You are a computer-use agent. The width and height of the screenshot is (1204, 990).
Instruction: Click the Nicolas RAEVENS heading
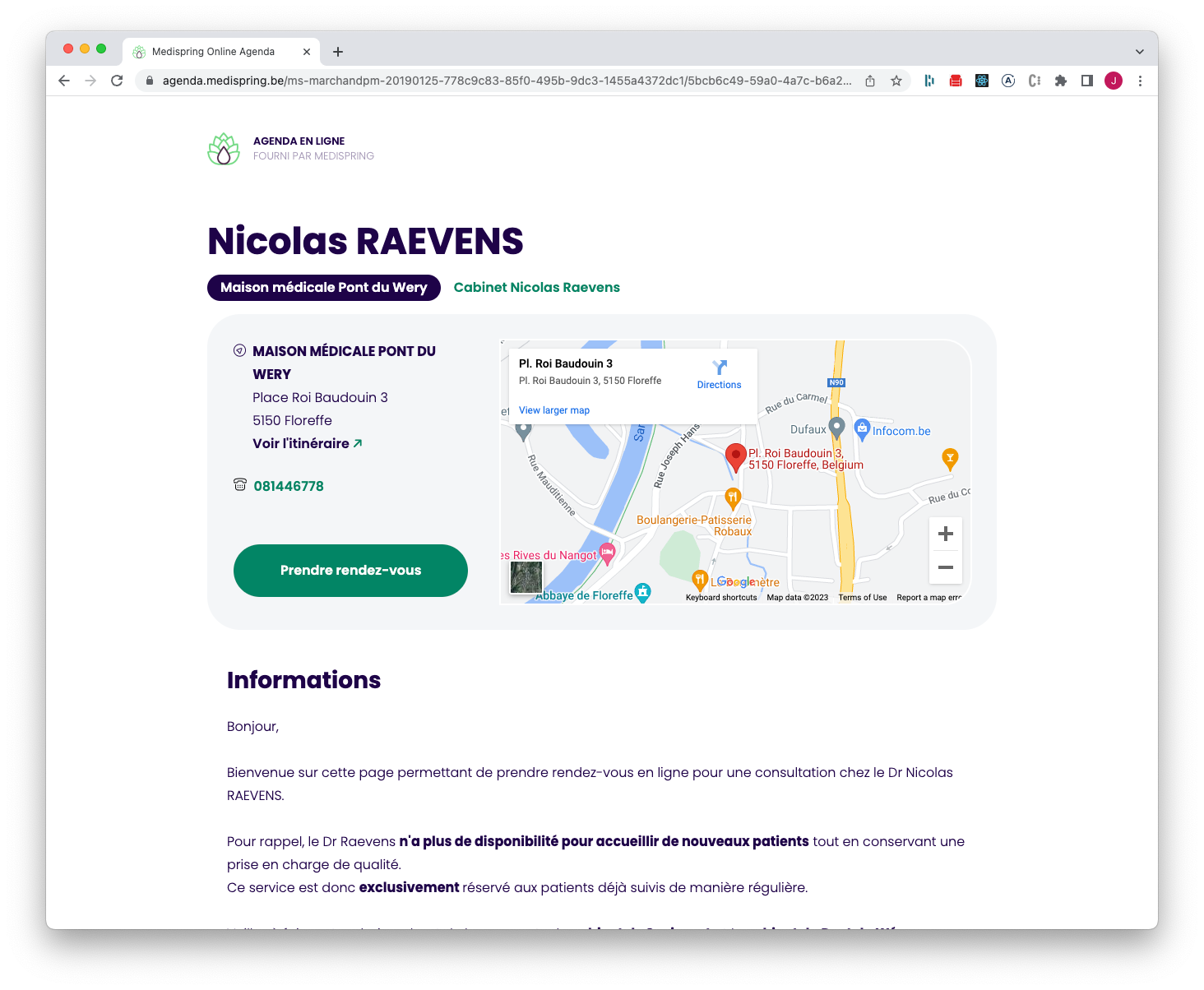[x=365, y=242]
